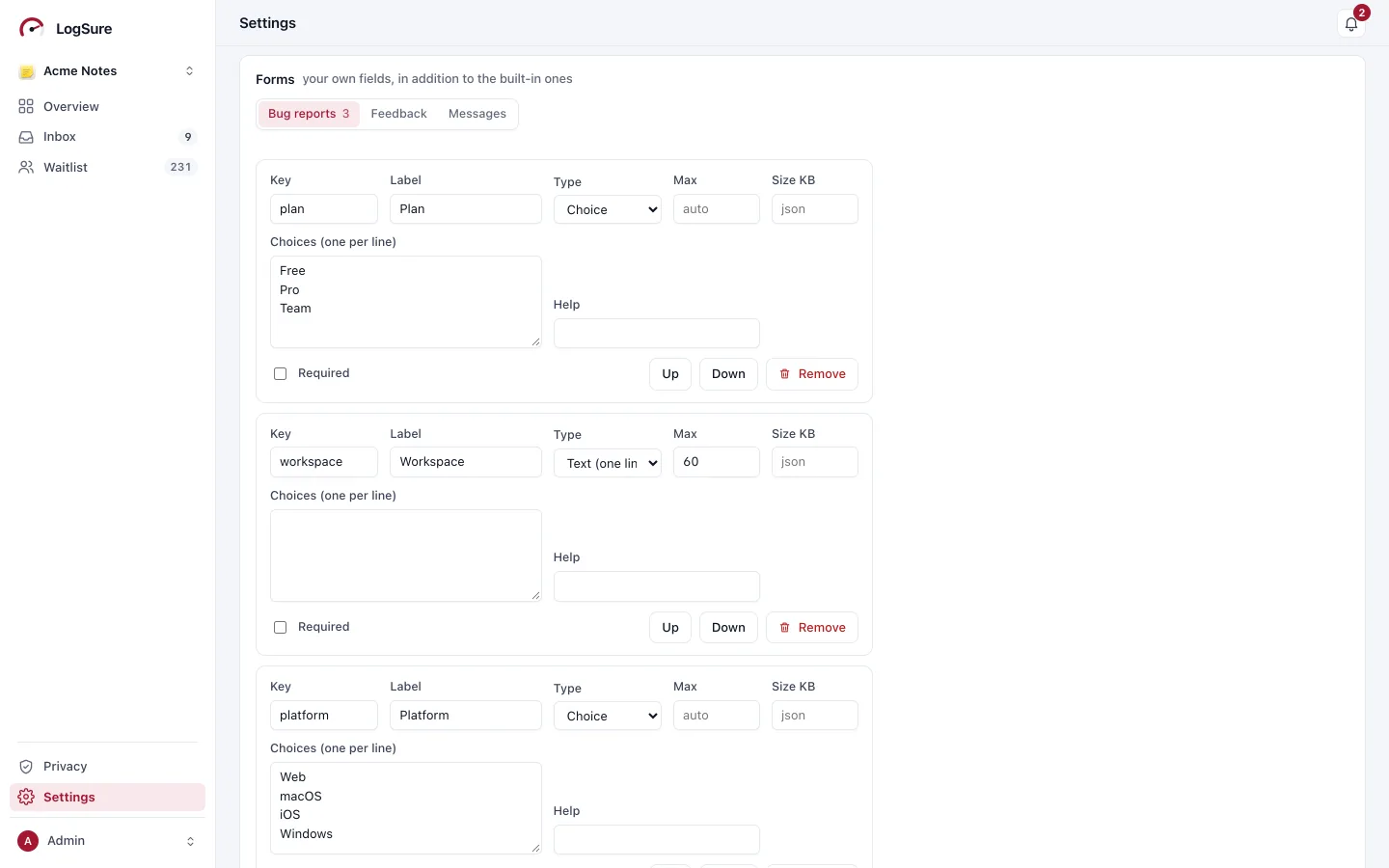
Task: Open the notifications bell
Action: [1351, 24]
